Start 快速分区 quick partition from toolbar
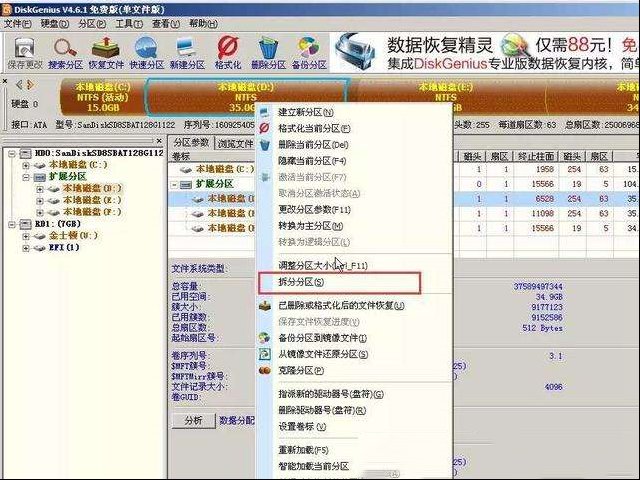This screenshot has width=640, height=480. click(147, 53)
